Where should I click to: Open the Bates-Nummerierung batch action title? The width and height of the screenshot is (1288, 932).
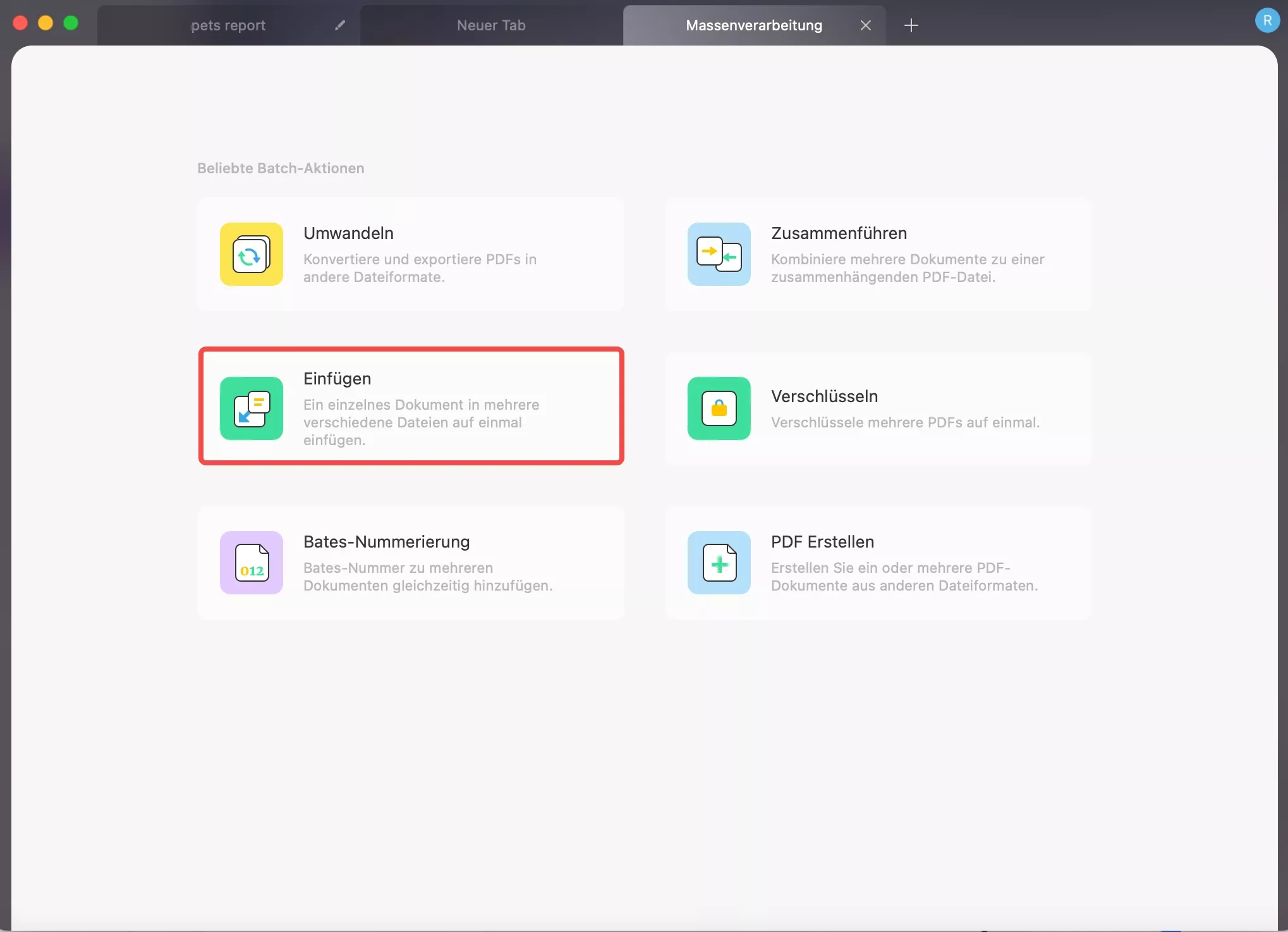[386, 542]
